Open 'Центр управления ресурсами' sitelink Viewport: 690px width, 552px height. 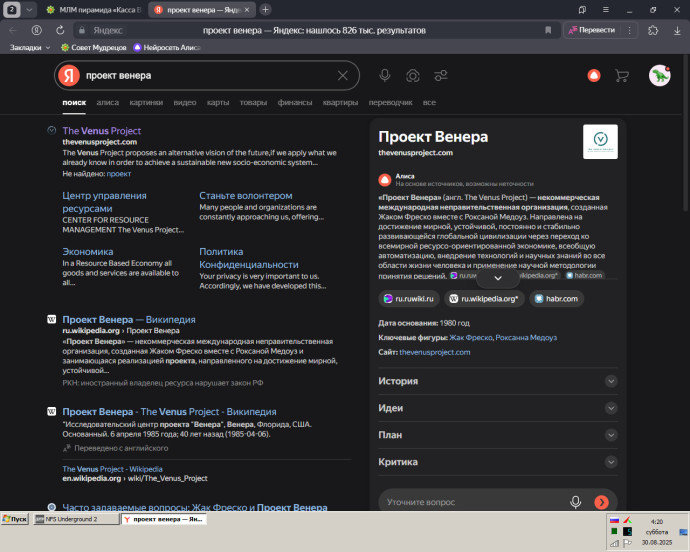tap(104, 202)
